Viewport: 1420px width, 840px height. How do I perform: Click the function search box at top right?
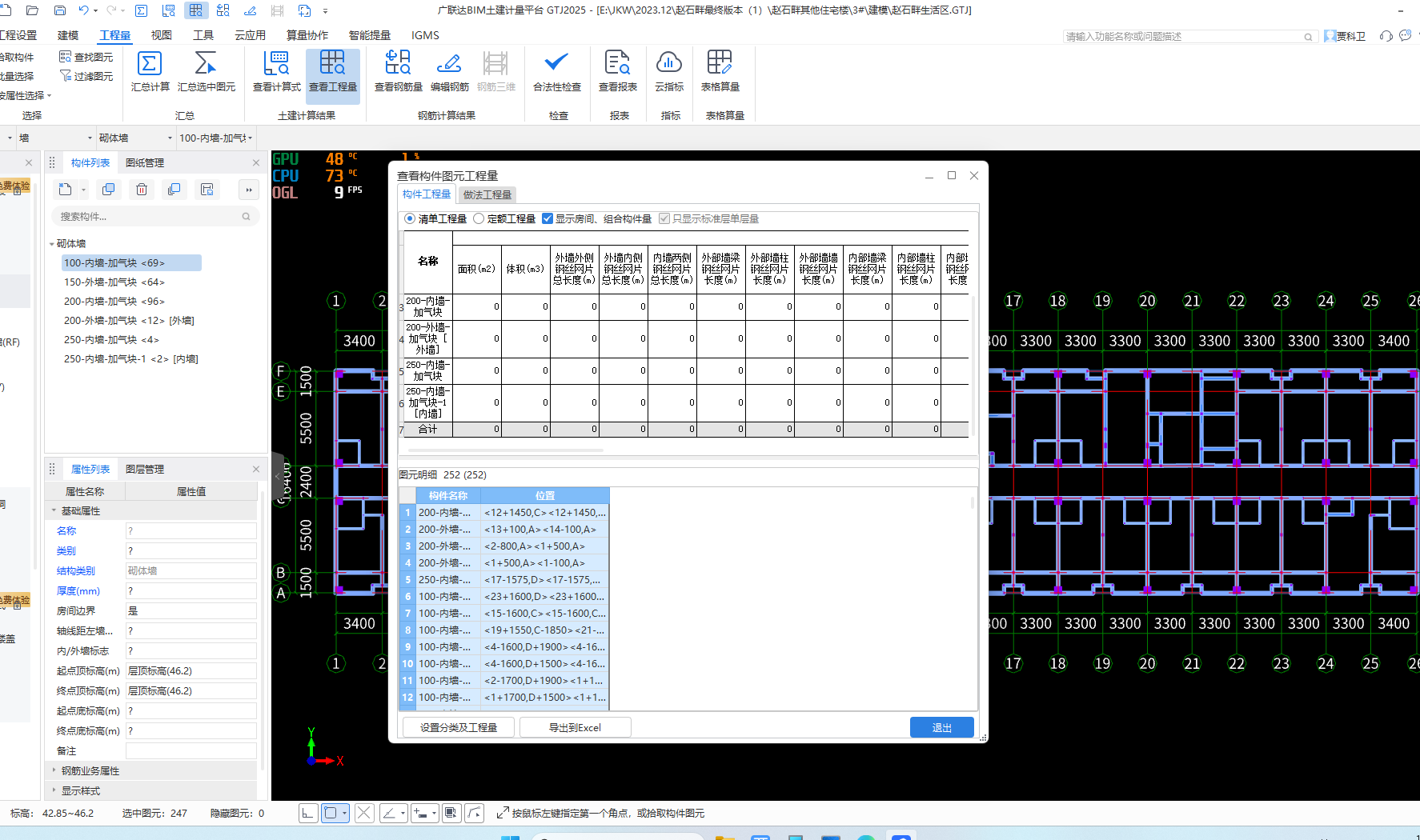(x=1189, y=36)
